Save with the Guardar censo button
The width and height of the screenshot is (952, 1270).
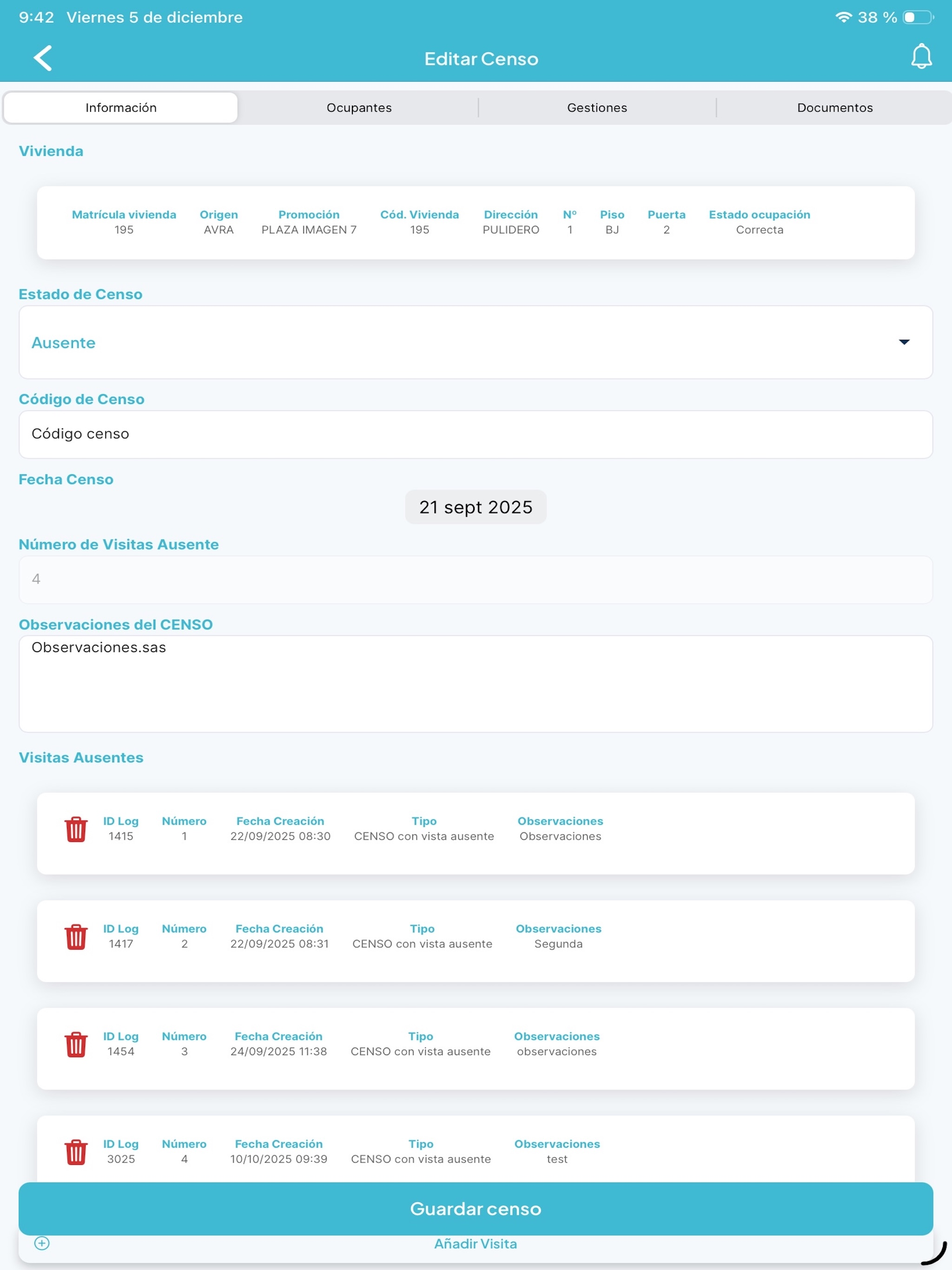(x=476, y=1209)
